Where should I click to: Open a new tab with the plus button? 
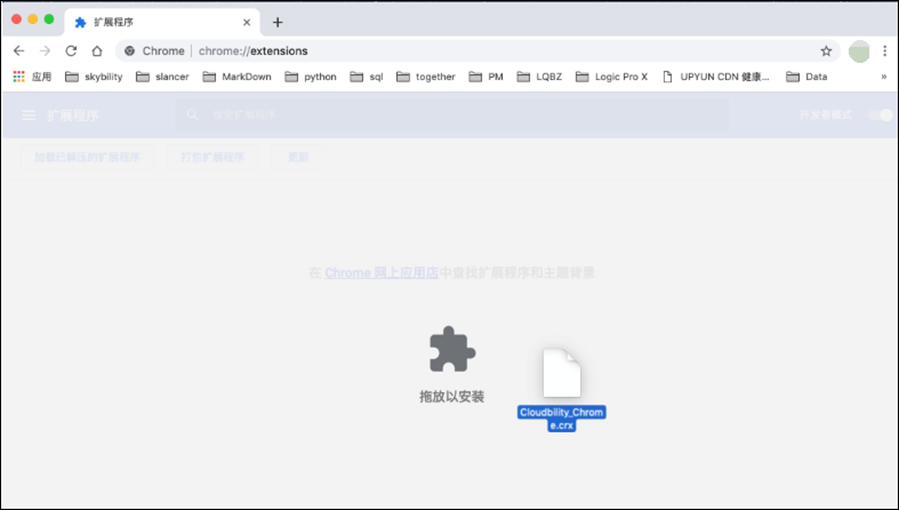click(278, 22)
